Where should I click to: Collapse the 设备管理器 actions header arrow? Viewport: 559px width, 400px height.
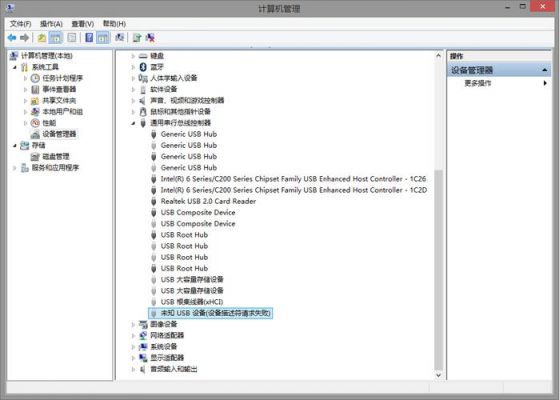pyautogui.click(x=544, y=70)
